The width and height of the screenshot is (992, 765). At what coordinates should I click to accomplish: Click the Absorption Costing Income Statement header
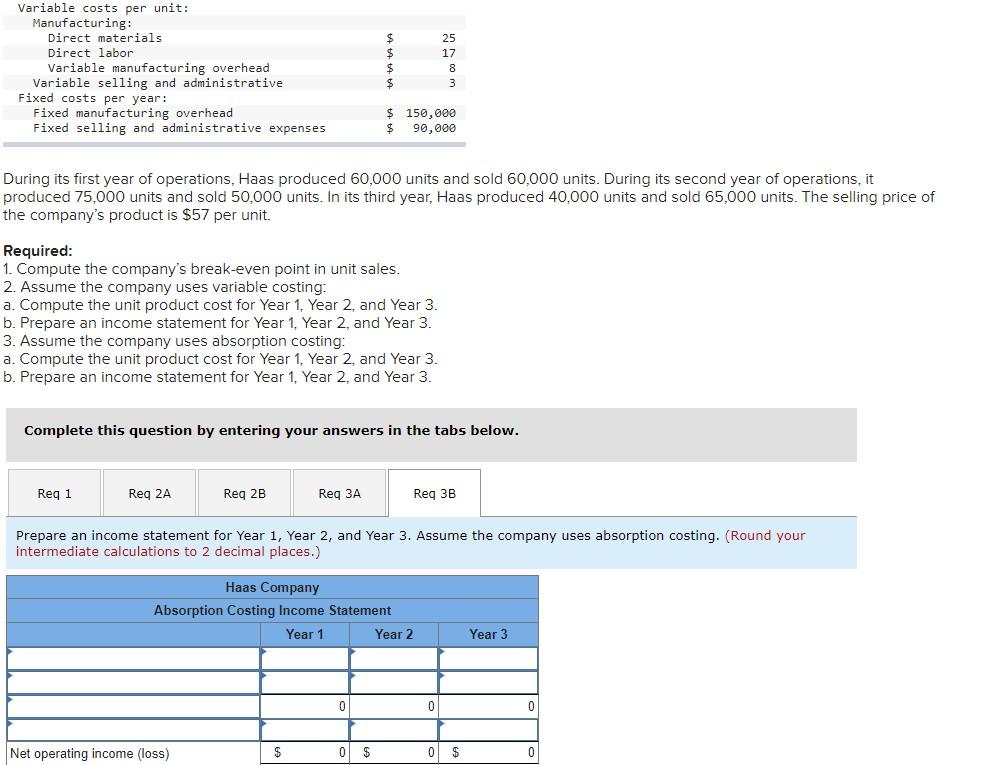pyautogui.click(x=271, y=610)
